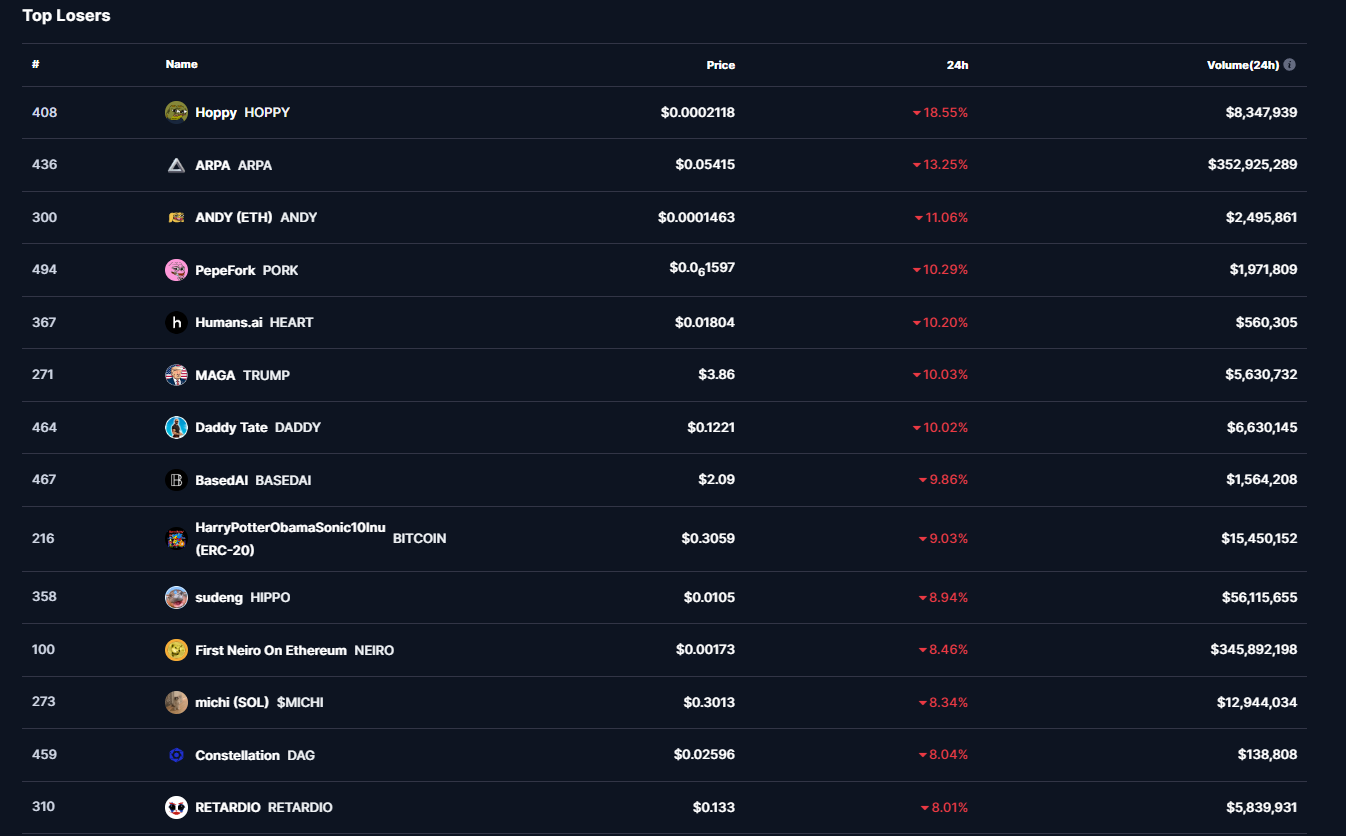This screenshot has height=836, width=1346.
Task: Click the PepeFork pink coin icon
Action: click(176, 270)
